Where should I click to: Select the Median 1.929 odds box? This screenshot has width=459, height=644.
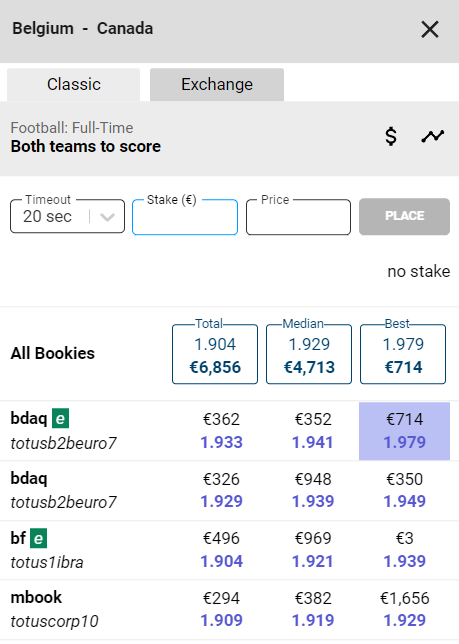click(309, 354)
